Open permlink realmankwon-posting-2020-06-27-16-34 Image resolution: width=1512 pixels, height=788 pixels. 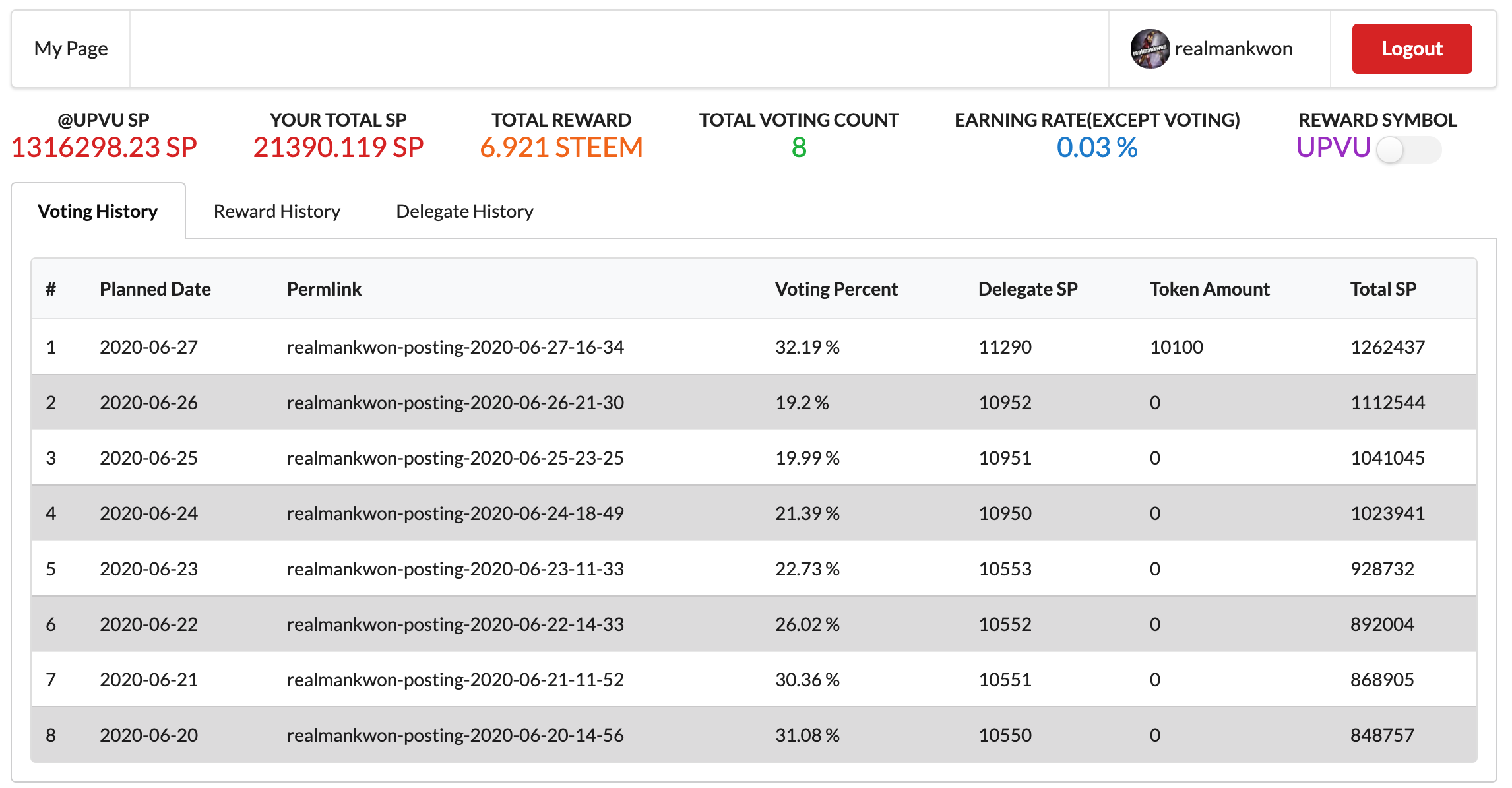tap(455, 347)
